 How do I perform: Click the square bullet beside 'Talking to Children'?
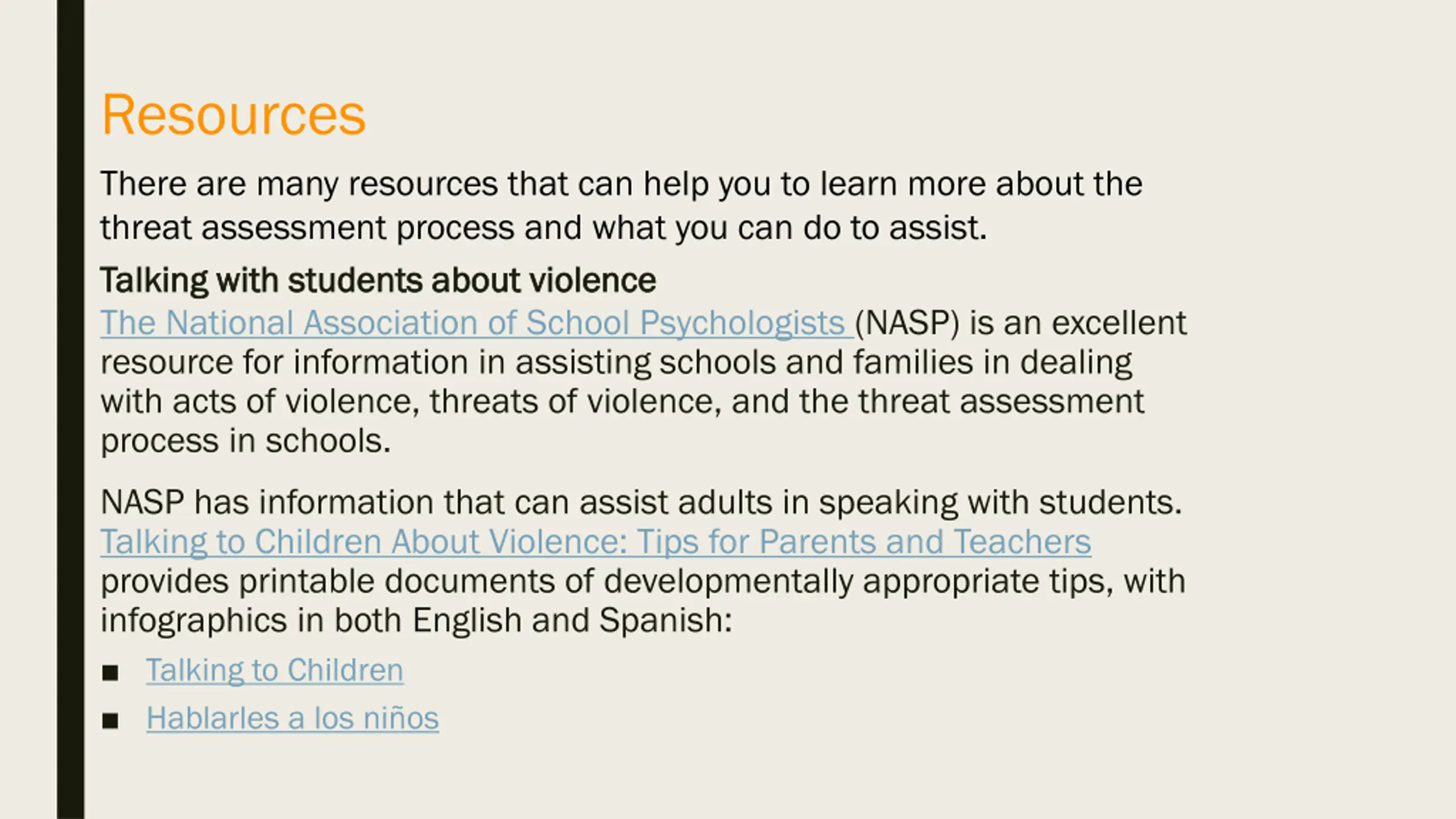click(110, 673)
